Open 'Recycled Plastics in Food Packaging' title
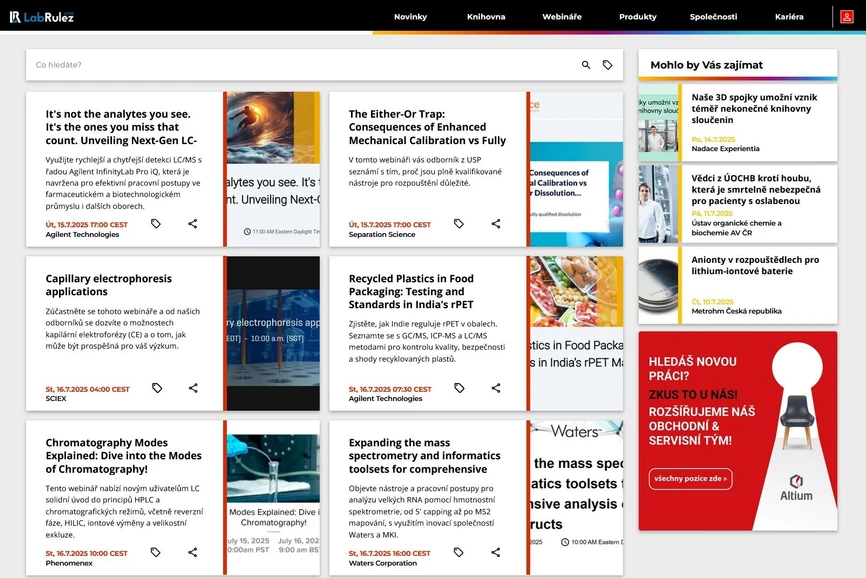The width and height of the screenshot is (866, 578). pos(411,291)
